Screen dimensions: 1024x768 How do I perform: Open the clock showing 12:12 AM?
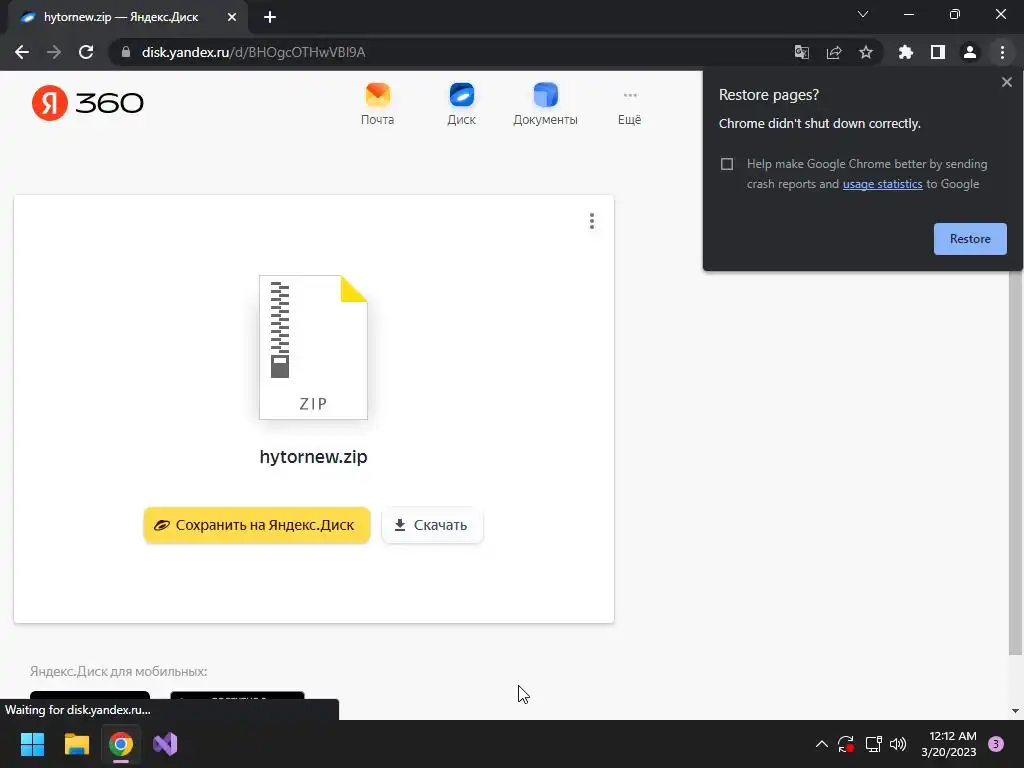949,744
